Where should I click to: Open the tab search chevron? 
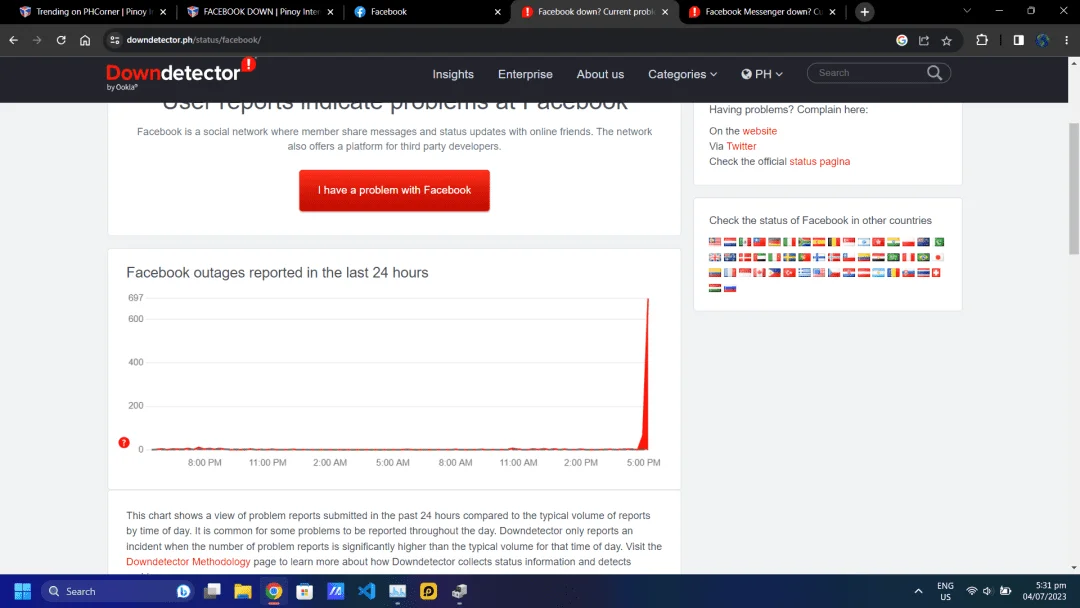click(967, 11)
